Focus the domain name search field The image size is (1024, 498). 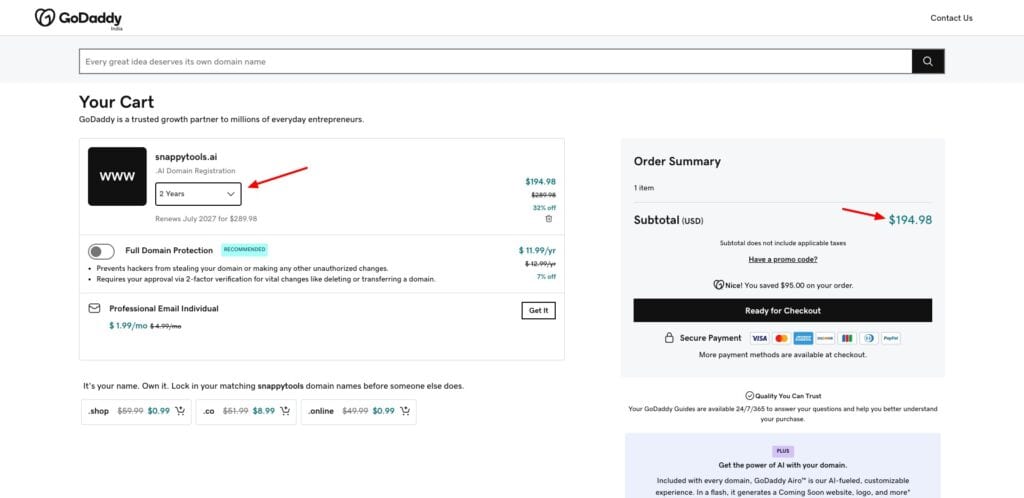(x=495, y=61)
